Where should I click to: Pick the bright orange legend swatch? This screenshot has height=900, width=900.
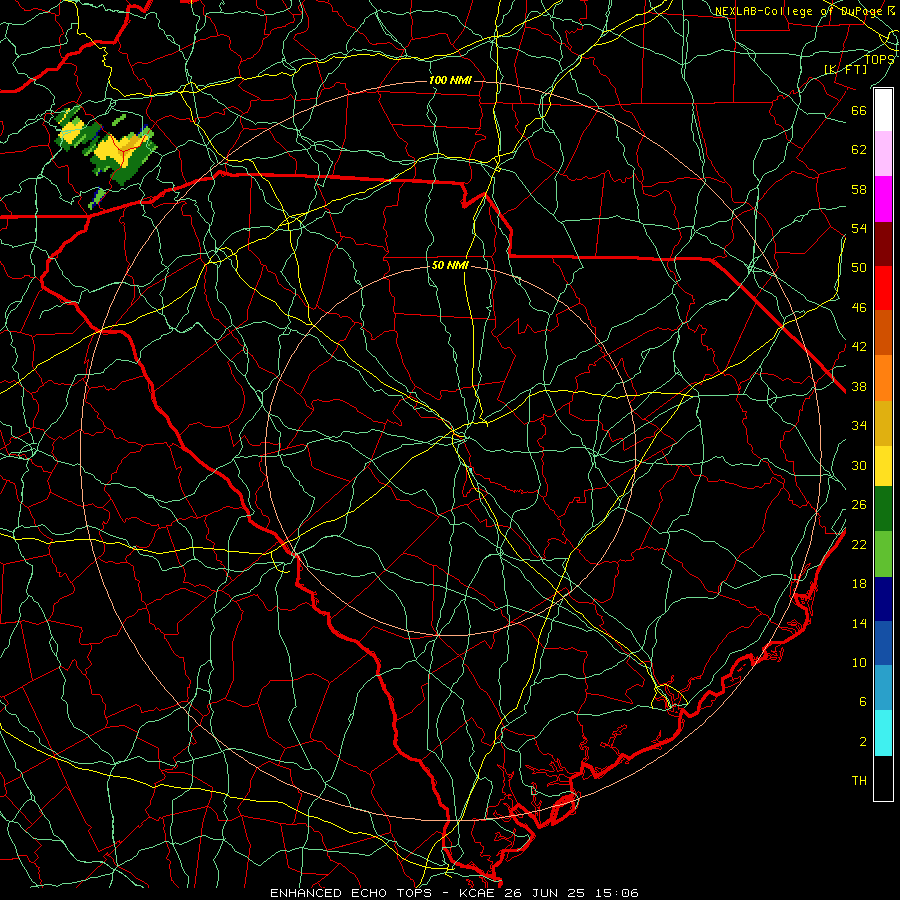click(883, 378)
